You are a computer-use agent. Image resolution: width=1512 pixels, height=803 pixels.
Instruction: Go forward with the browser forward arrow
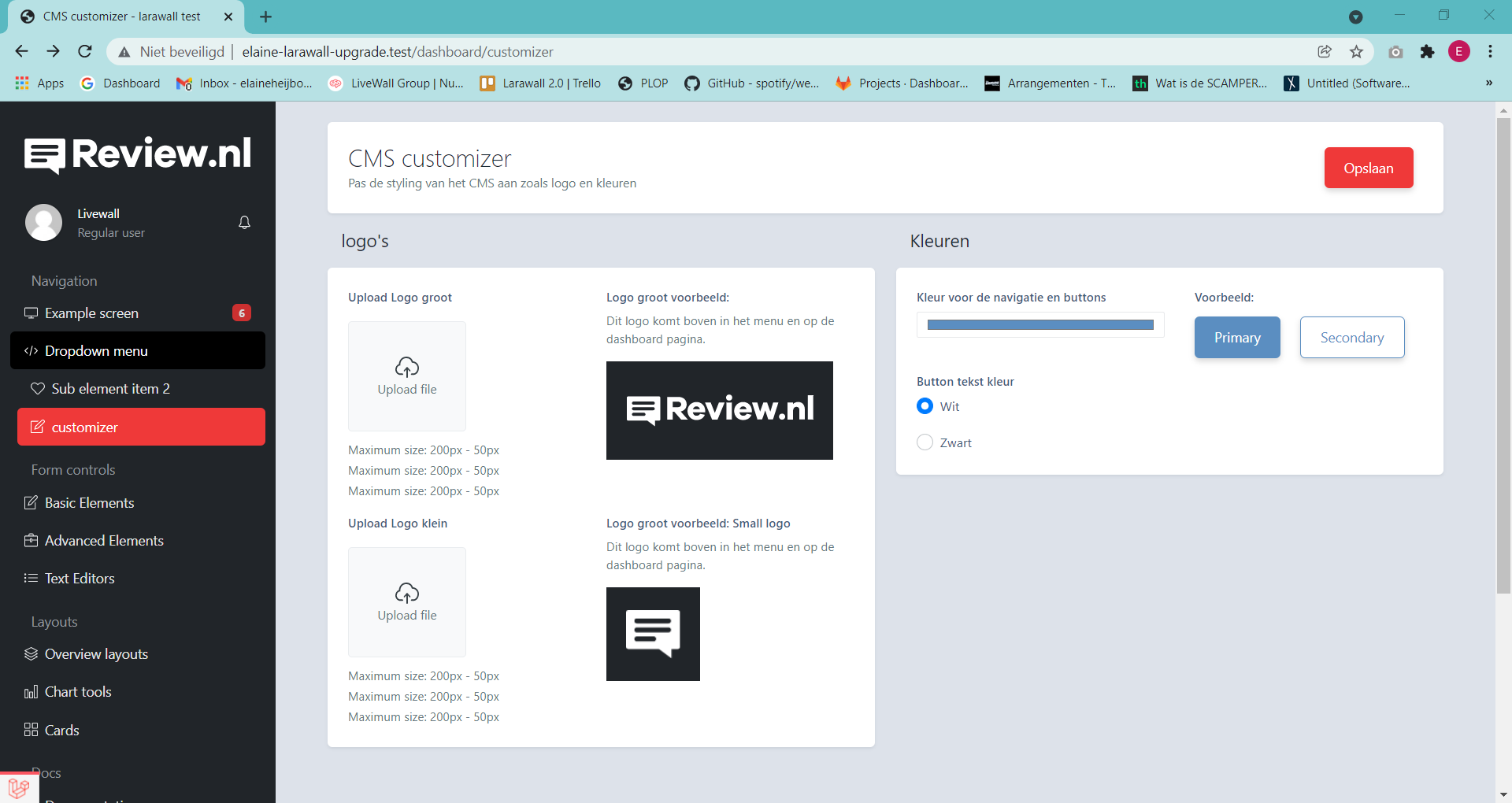[53, 51]
